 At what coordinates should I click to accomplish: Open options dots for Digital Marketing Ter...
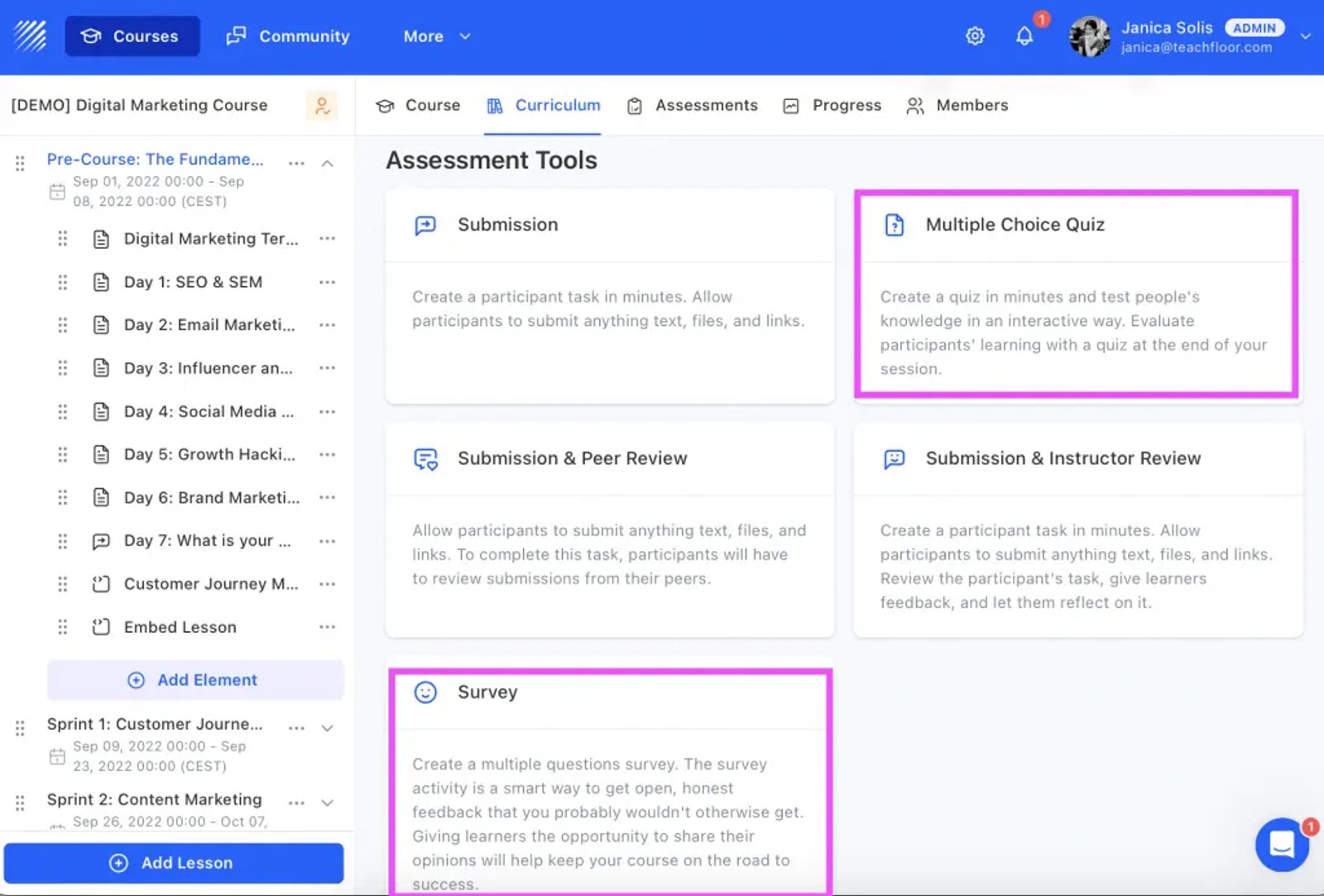click(x=328, y=238)
